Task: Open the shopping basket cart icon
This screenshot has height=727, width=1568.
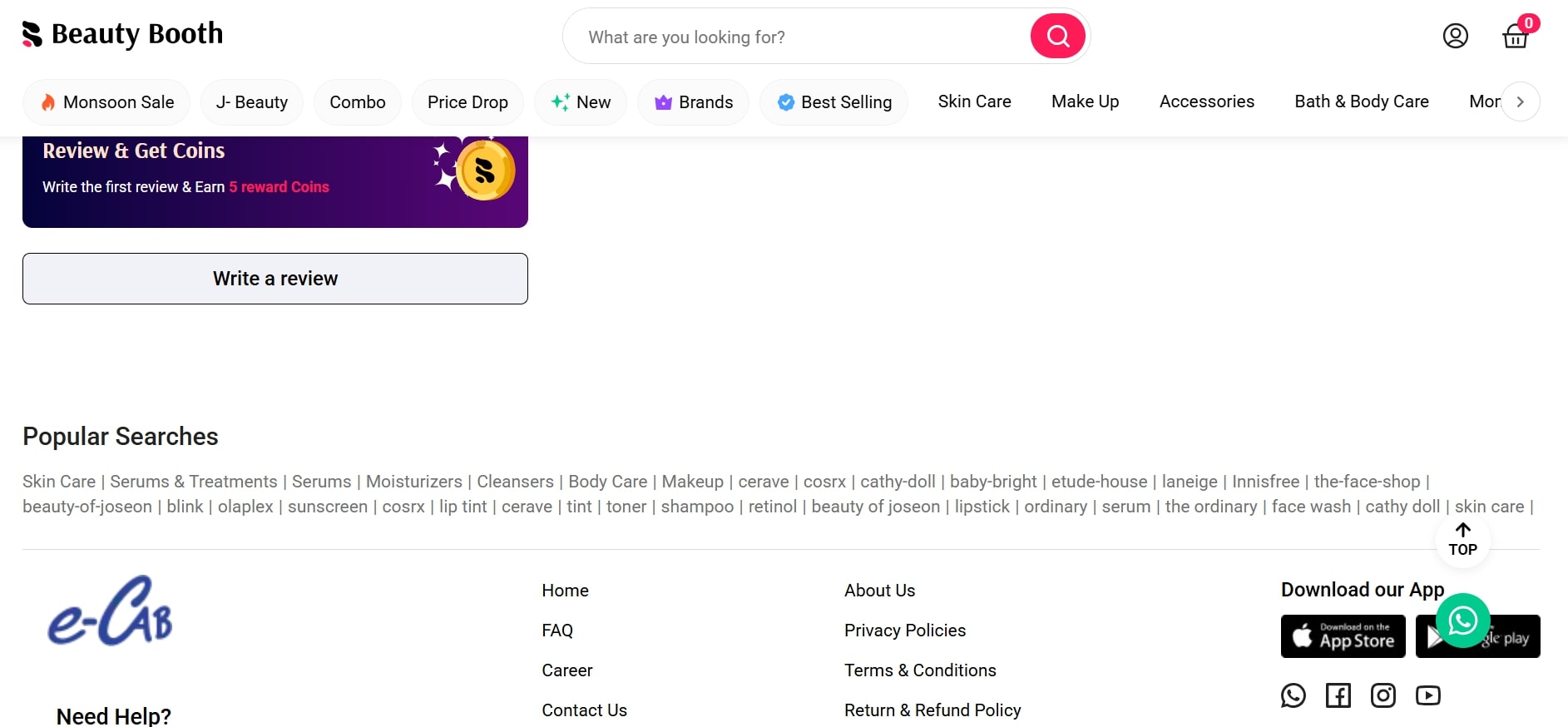Action: pyautogui.click(x=1515, y=37)
